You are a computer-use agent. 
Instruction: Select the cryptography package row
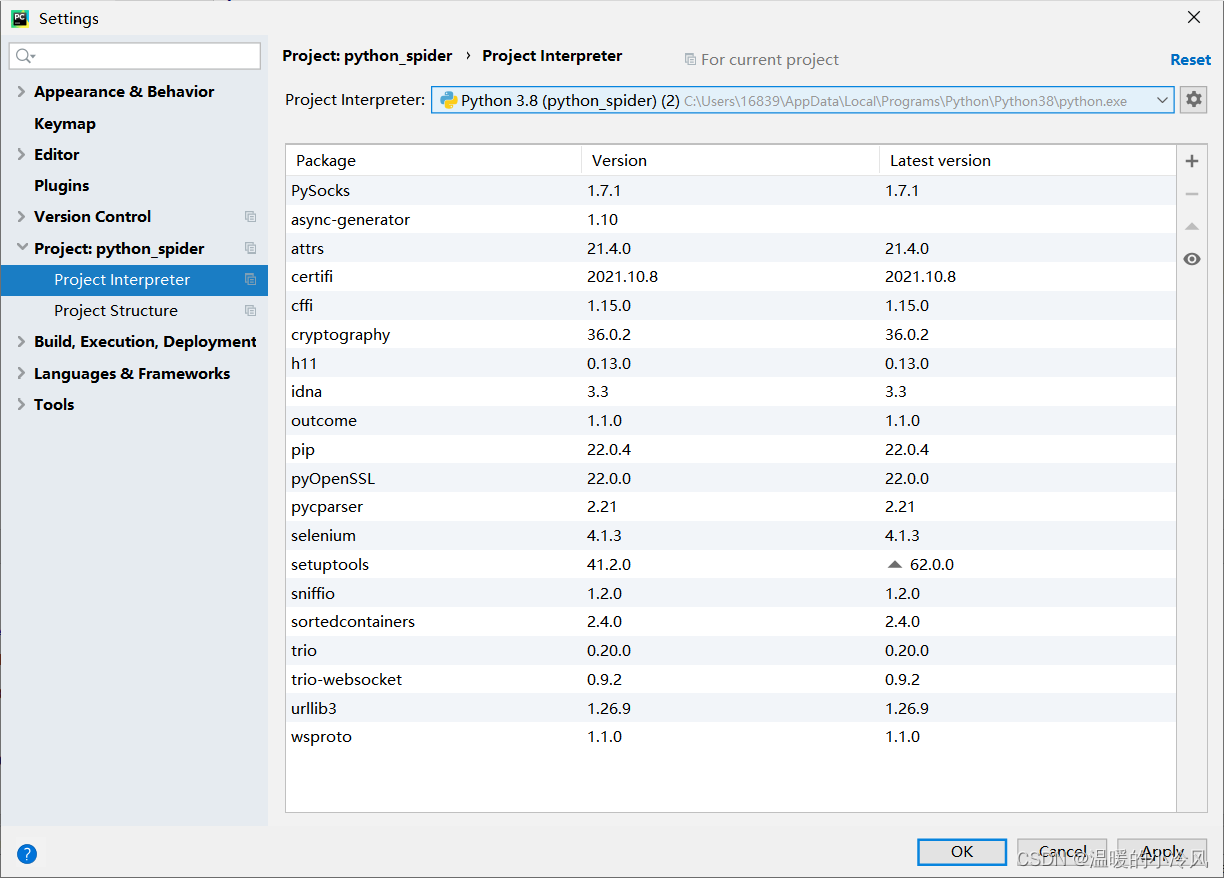(731, 335)
